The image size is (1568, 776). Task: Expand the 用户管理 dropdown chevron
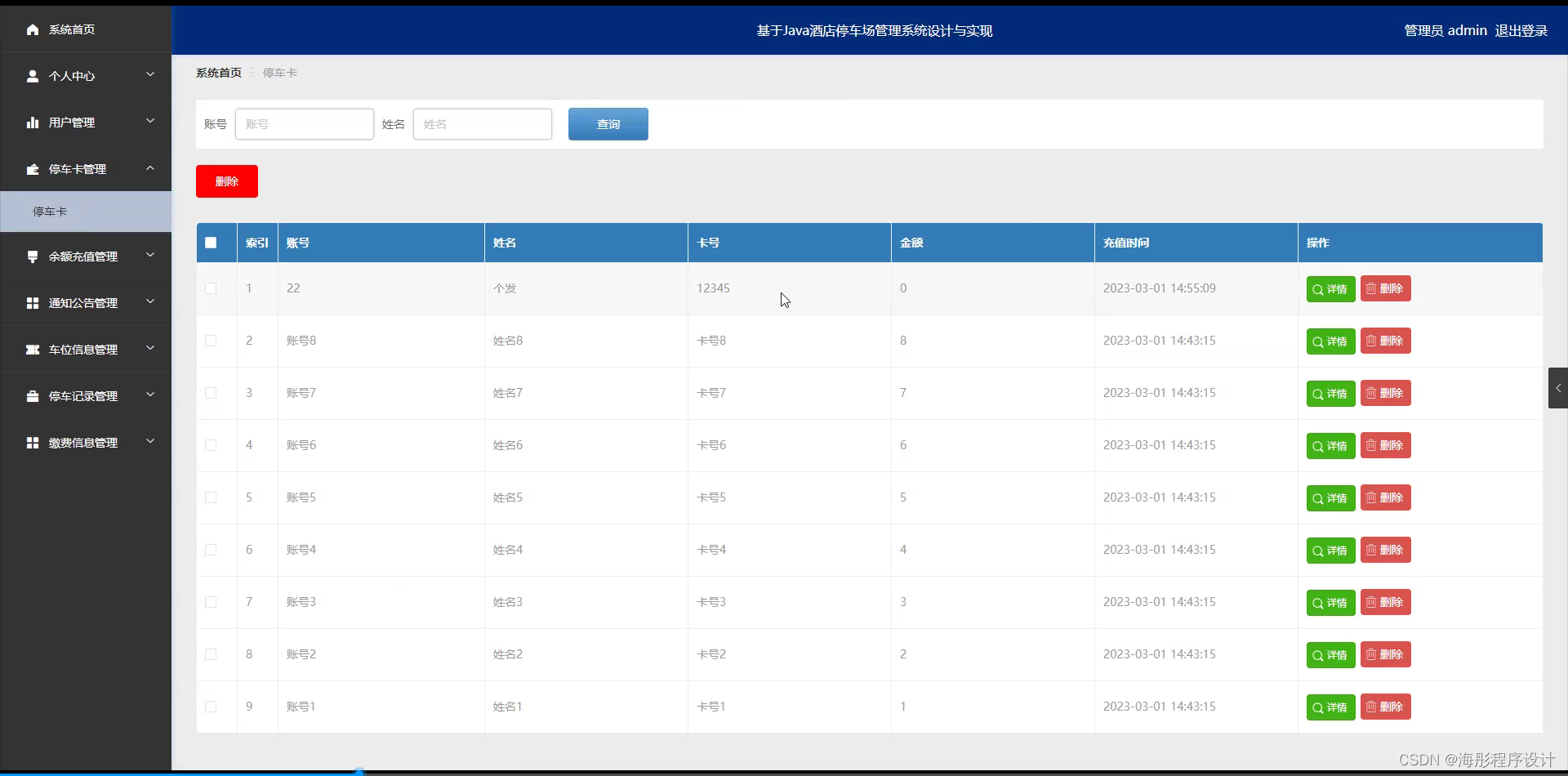click(150, 121)
